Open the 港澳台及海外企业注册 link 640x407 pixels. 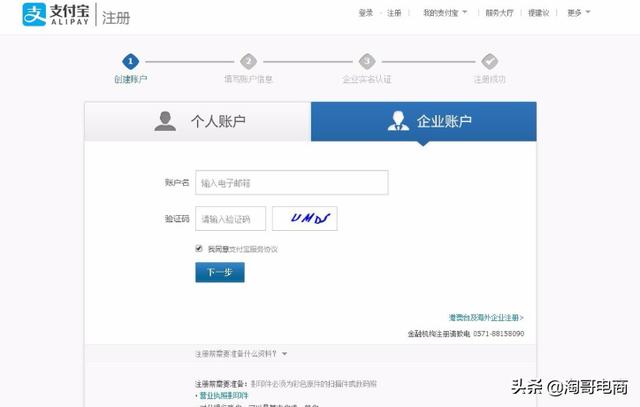coord(486,317)
